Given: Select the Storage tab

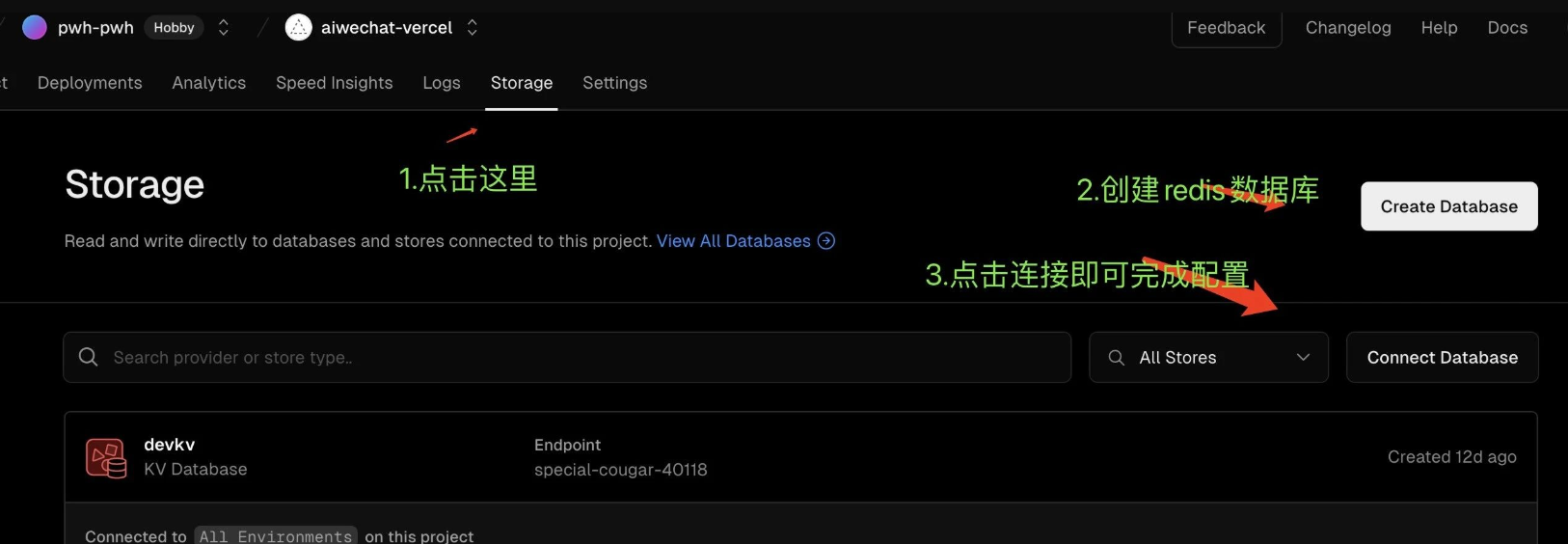Looking at the screenshot, I should click(522, 83).
